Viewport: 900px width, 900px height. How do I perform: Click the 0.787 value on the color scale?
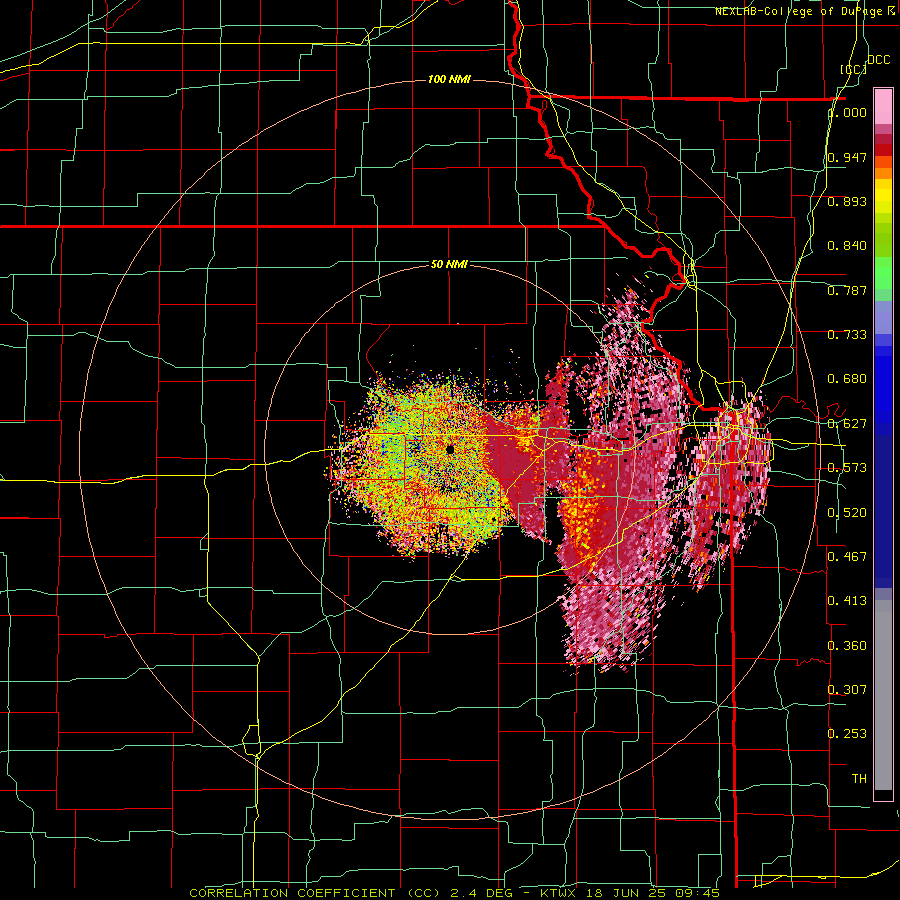[x=847, y=290]
